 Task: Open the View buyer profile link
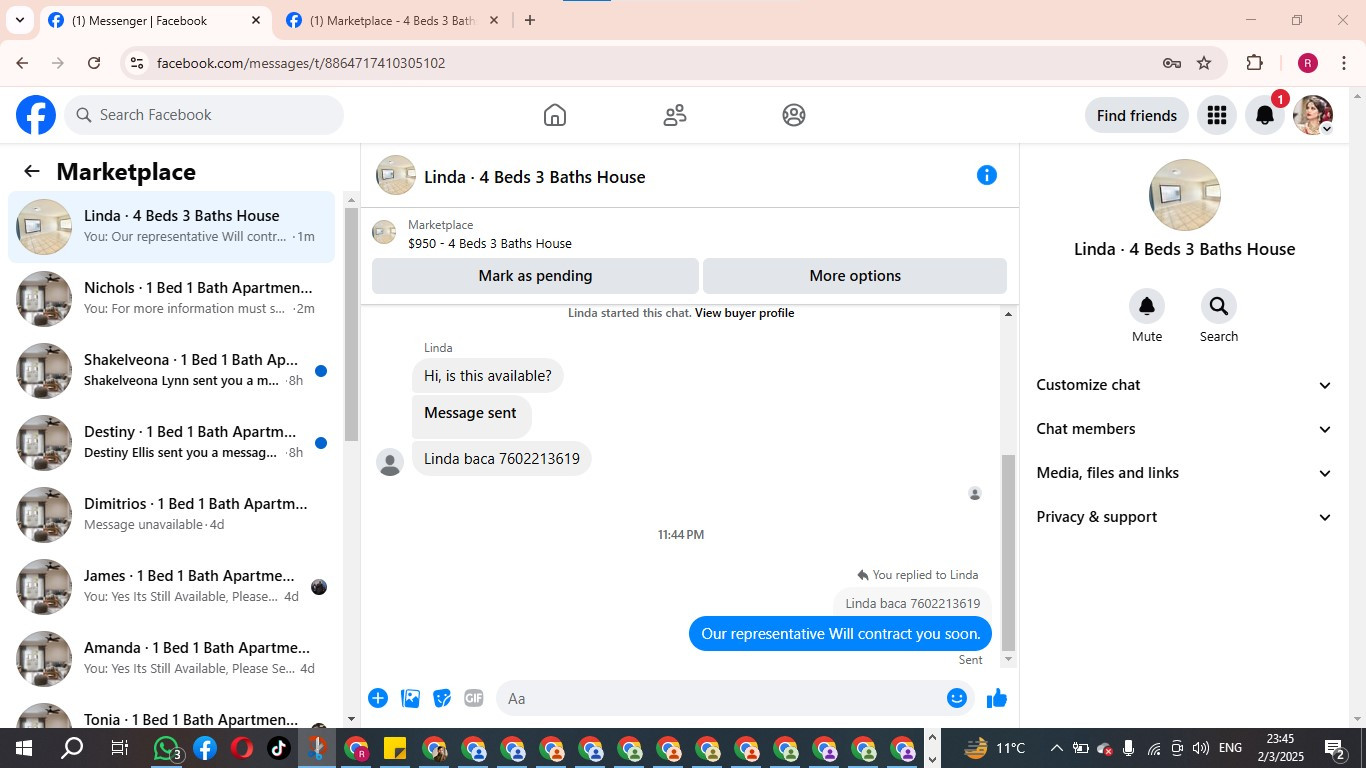(745, 313)
